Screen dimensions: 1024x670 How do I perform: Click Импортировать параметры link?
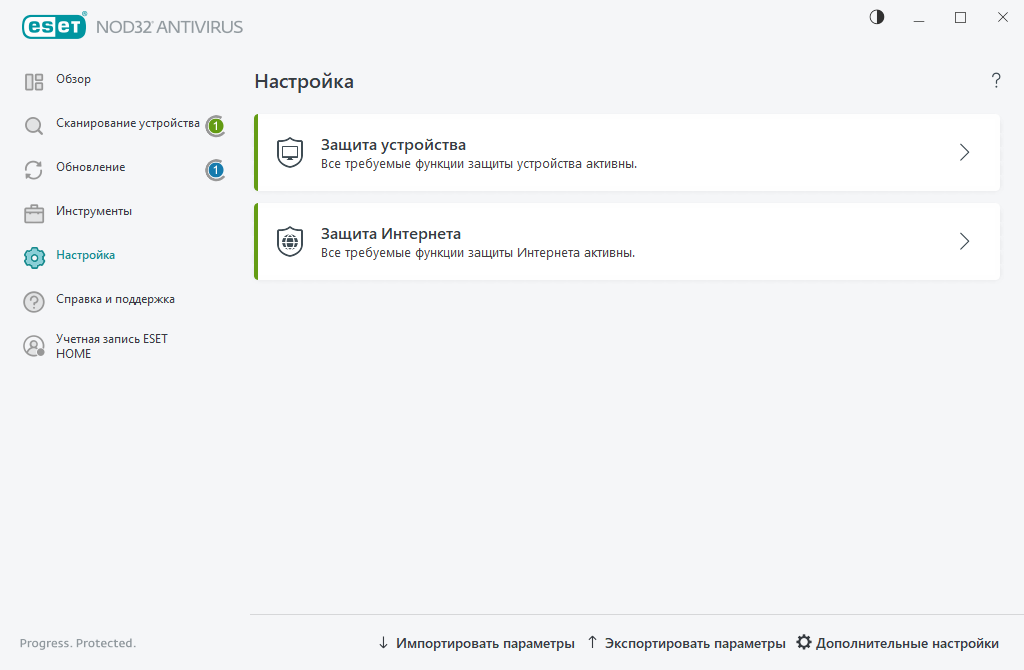(x=485, y=643)
